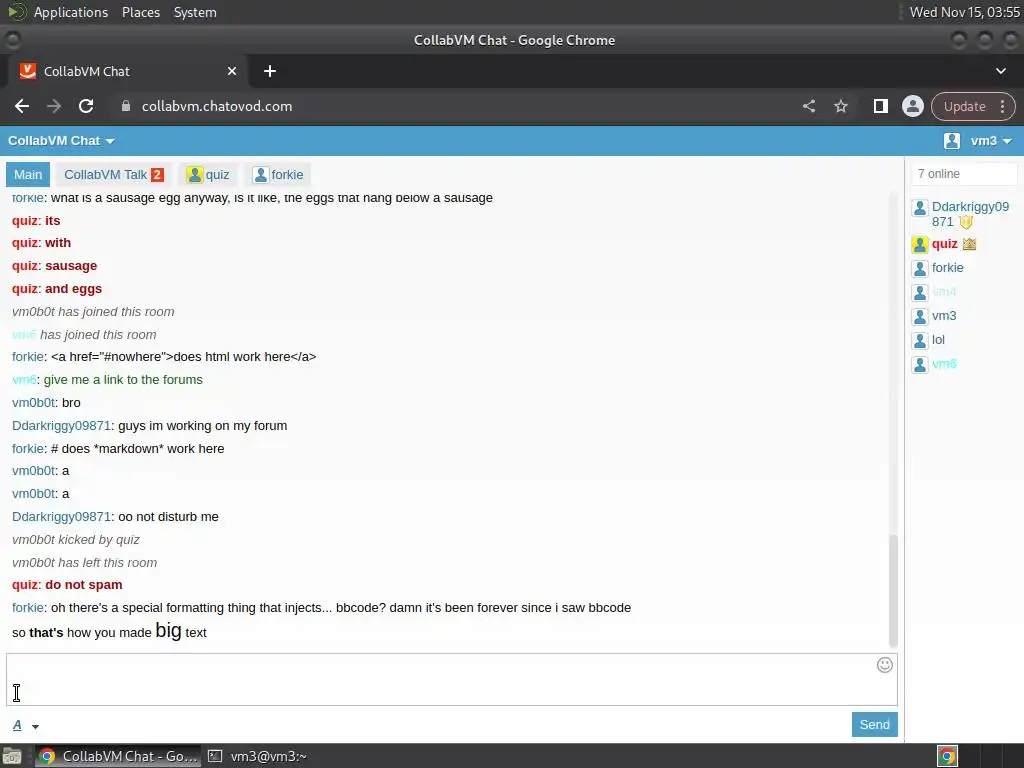This screenshot has width=1024, height=768.
Task: Click the shield badge next to Ddarkriggy09871
Action: 966,222
